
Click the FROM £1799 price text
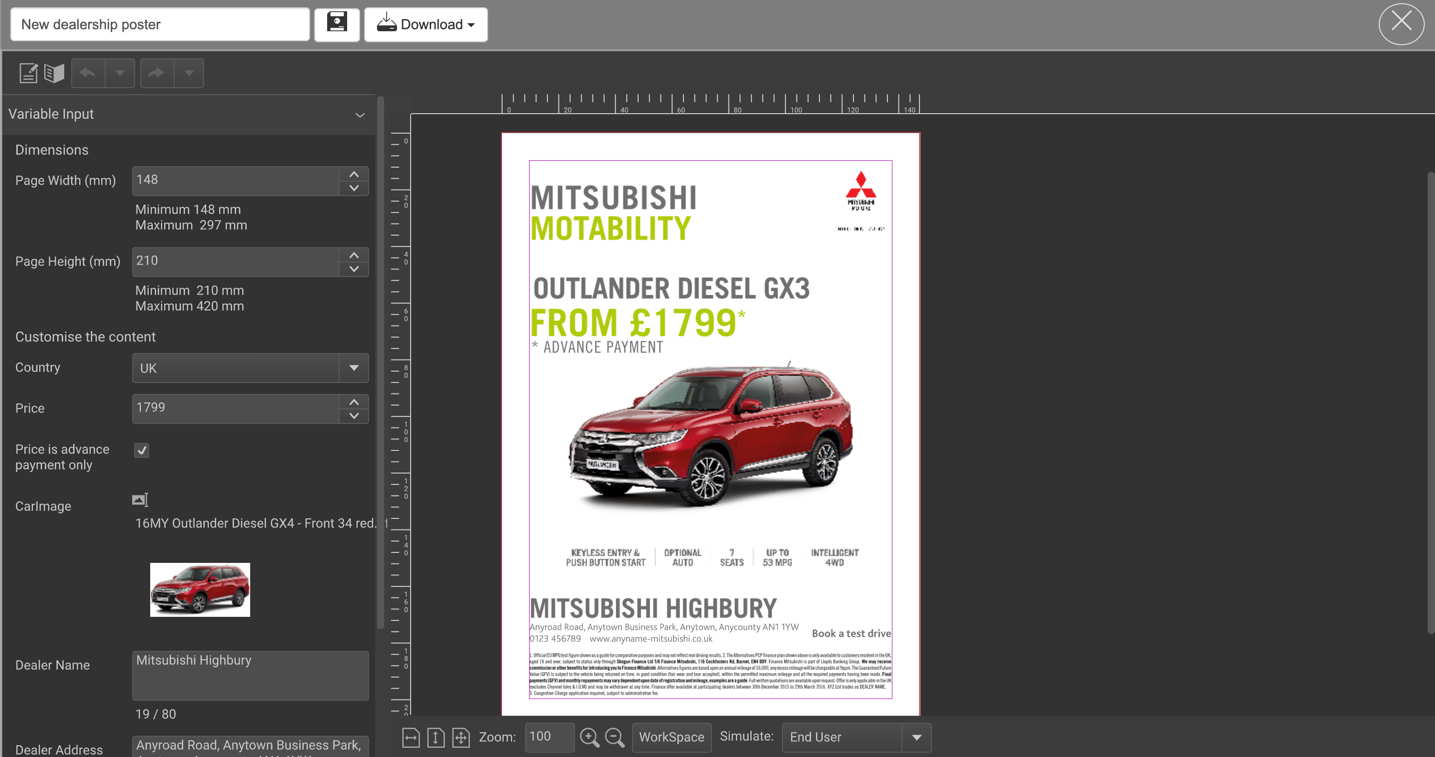pyautogui.click(x=638, y=323)
